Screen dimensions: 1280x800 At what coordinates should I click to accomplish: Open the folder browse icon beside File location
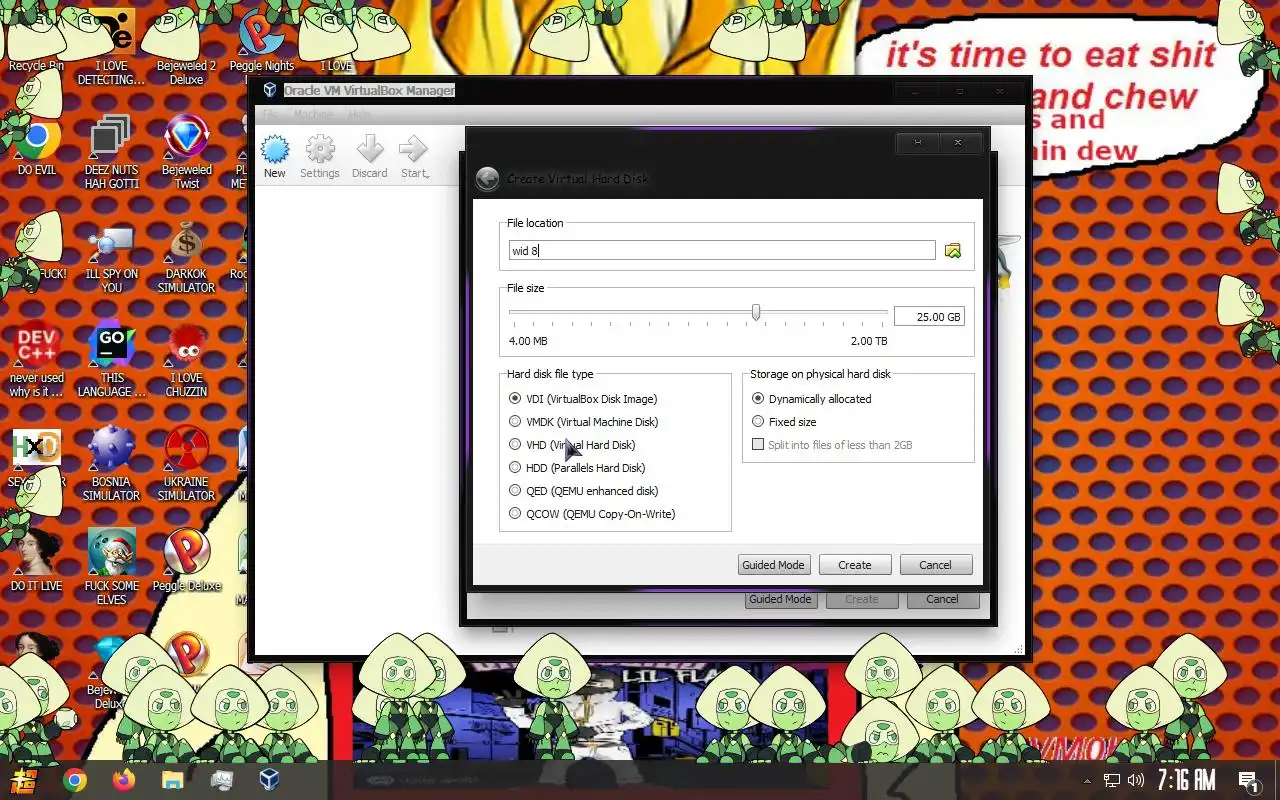tap(953, 251)
